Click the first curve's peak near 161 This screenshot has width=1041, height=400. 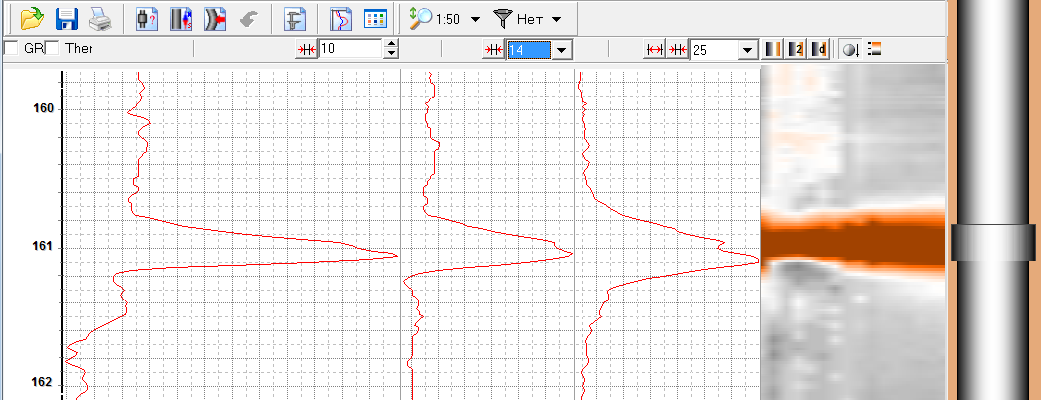click(x=396, y=255)
